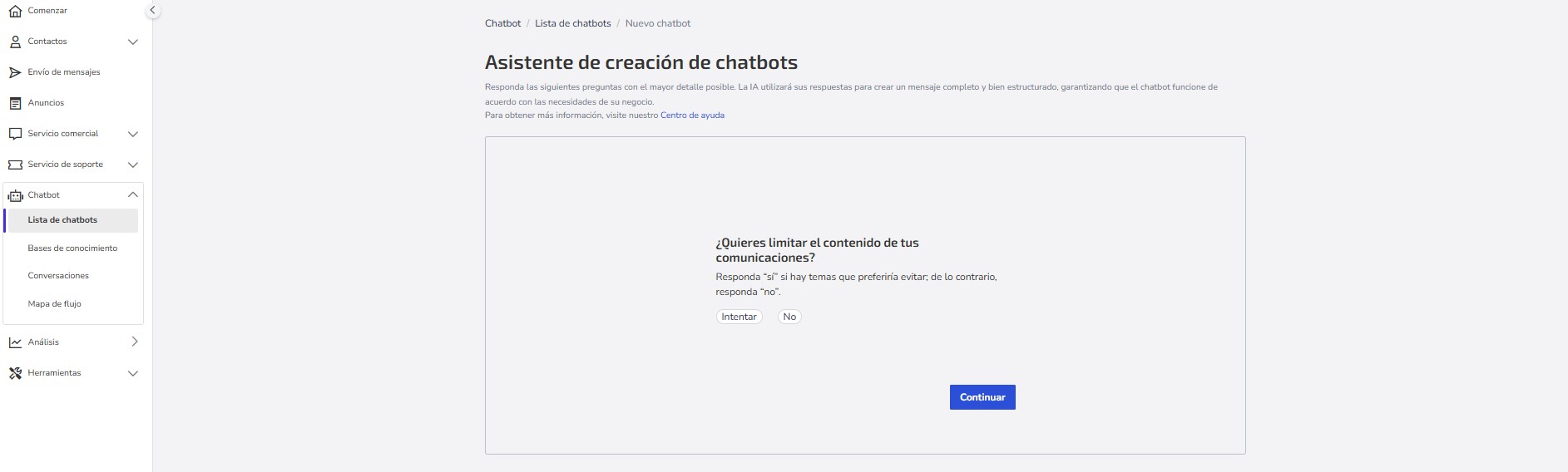This screenshot has width=1568, height=472.
Task: Choose the Intentar answer chip
Action: pyautogui.click(x=739, y=317)
